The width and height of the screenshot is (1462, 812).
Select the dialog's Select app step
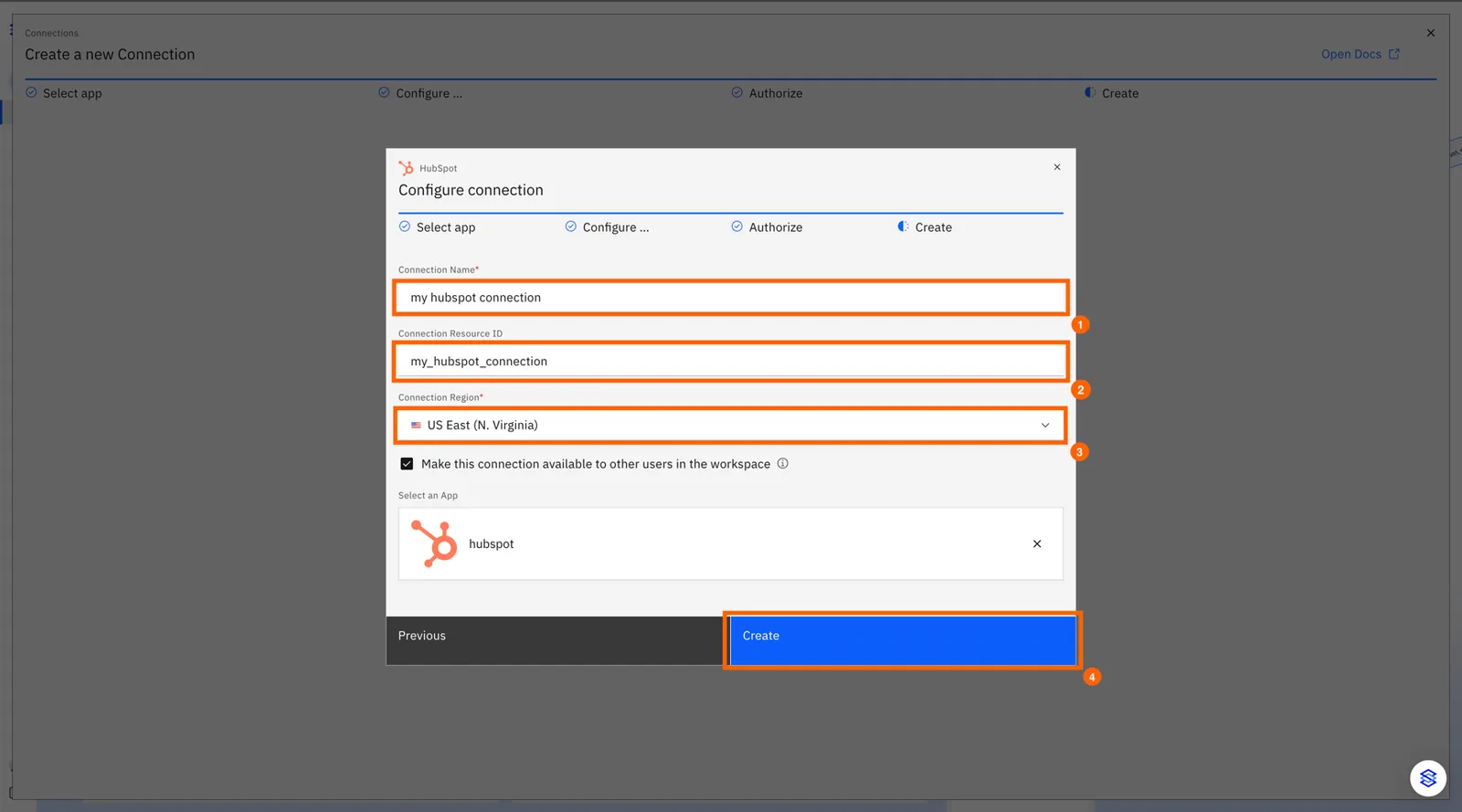tap(438, 227)
